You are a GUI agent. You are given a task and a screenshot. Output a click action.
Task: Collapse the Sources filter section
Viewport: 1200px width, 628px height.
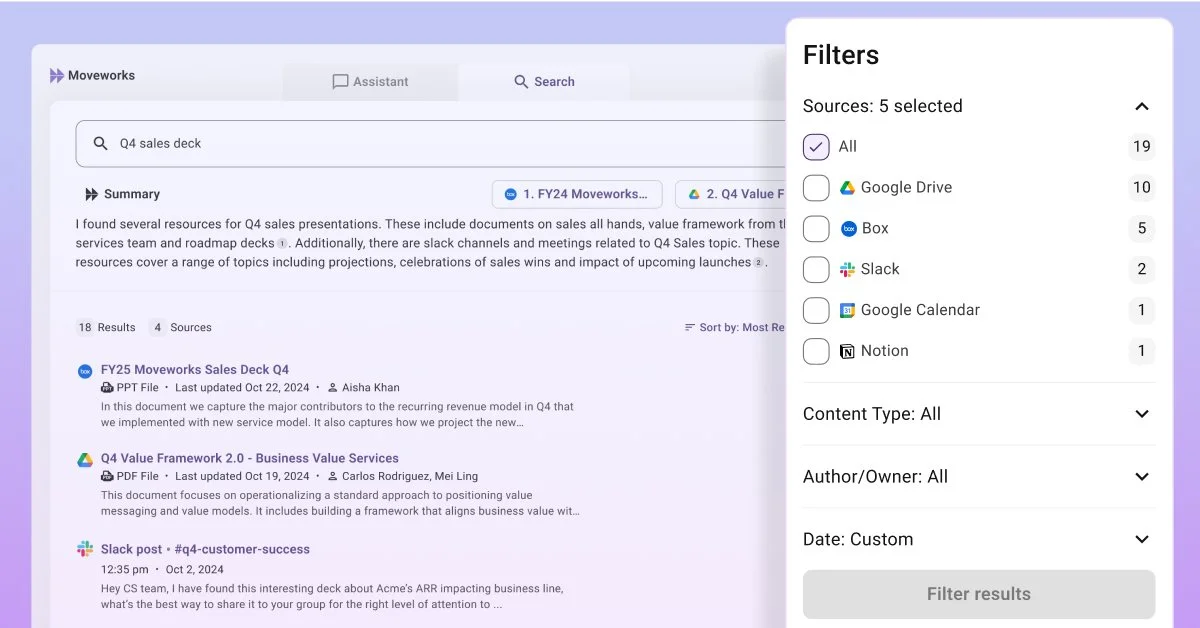(x=1142, y=107)
